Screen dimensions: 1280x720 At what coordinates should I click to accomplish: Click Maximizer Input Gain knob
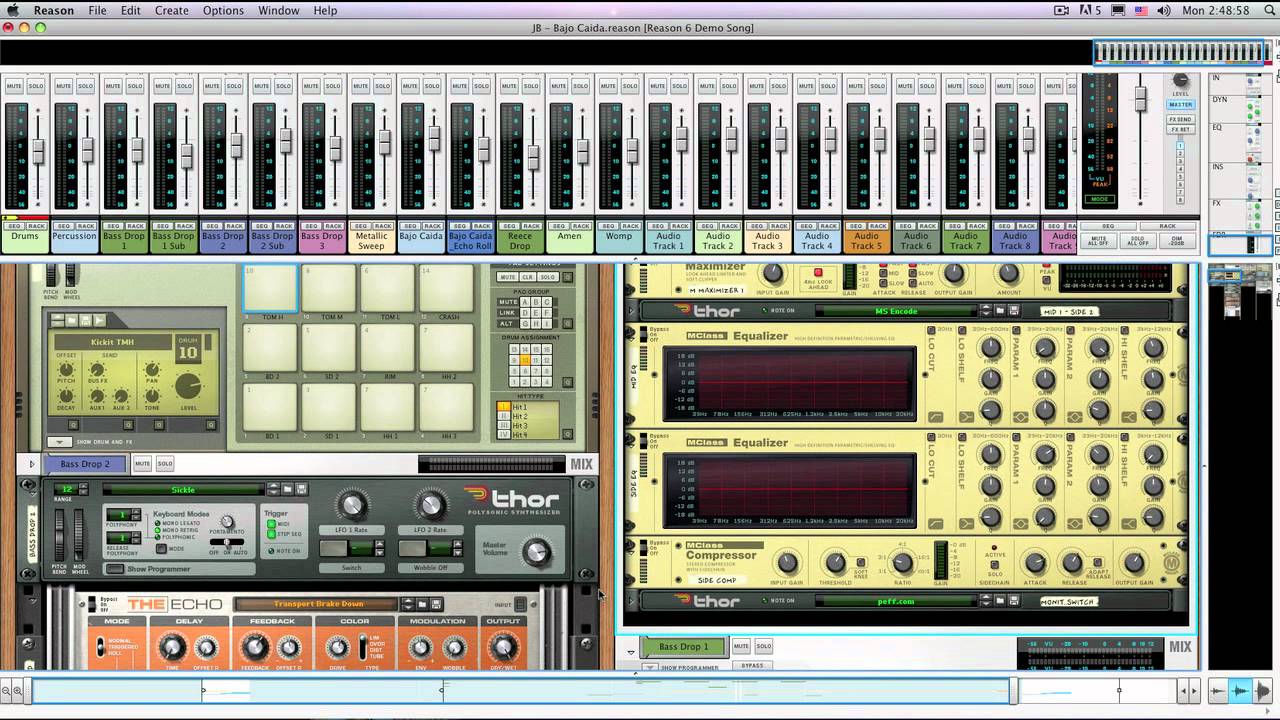[x=771, y=274]
